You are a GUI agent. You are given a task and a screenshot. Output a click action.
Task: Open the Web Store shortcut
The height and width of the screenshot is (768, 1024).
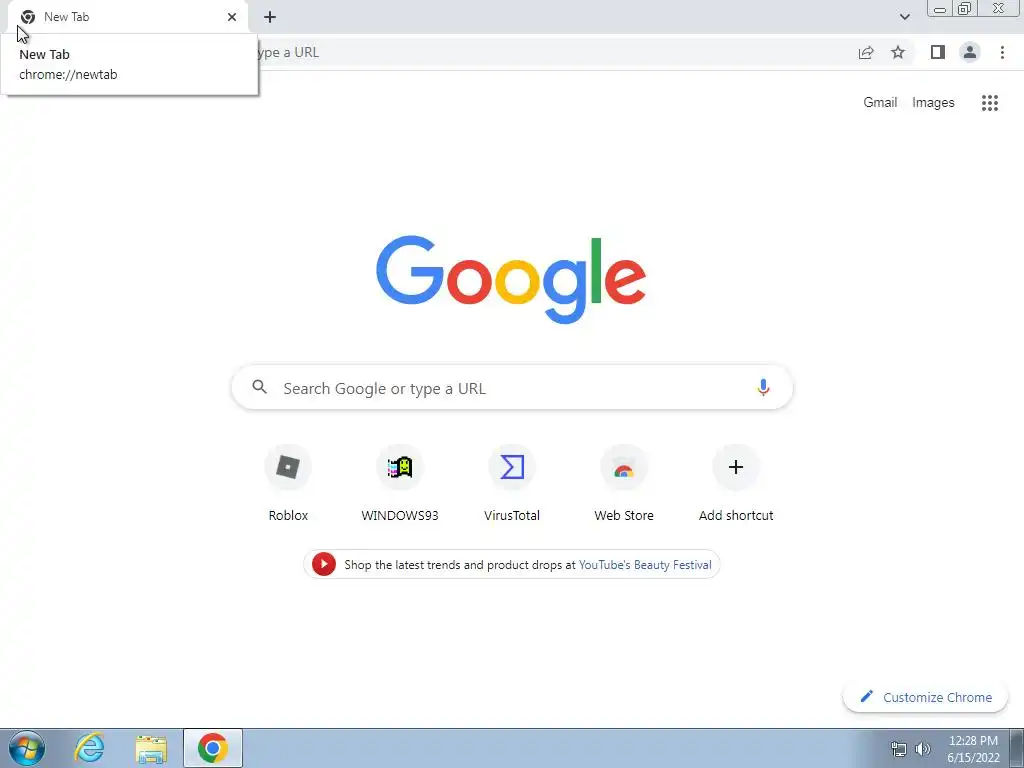coord(624,483)
